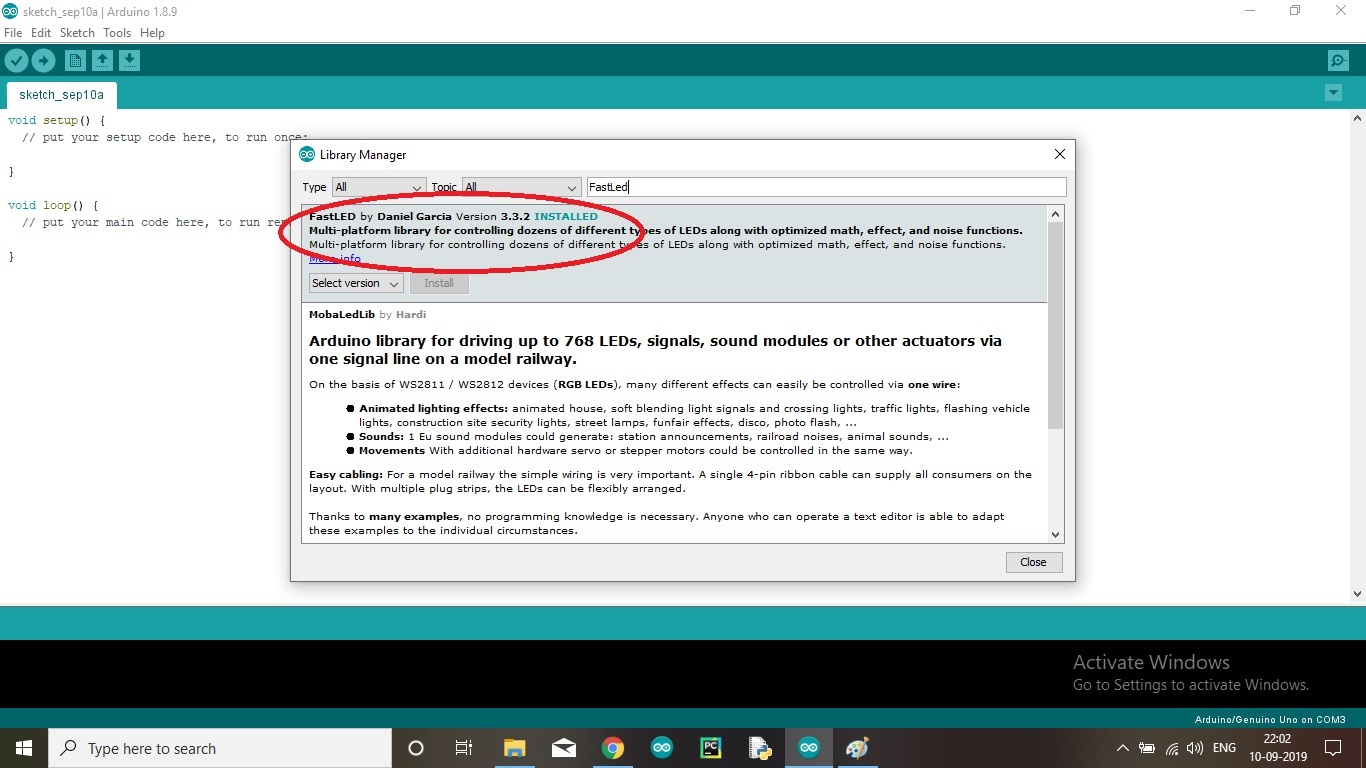The width and height of the screenshot is (1366, 768).
Task: Expand the Type filter dropdown
Action: pos(379,187)
